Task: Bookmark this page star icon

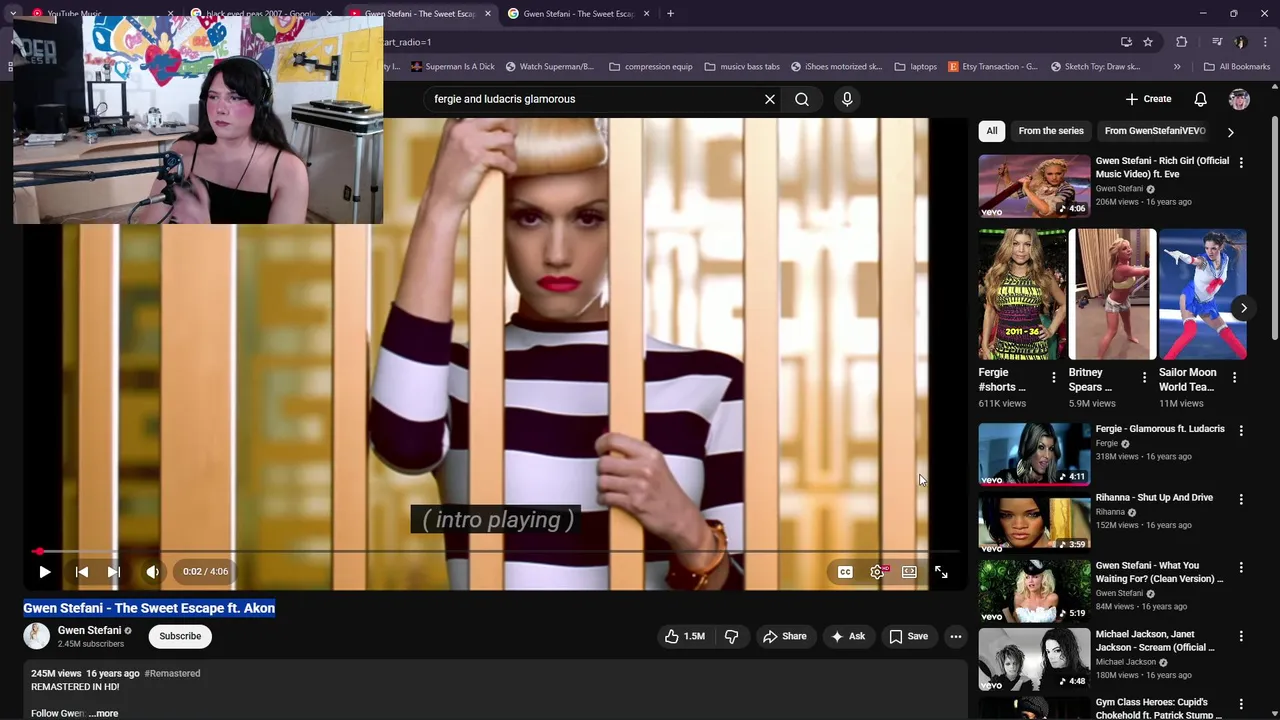Action: pos(1148,42)
